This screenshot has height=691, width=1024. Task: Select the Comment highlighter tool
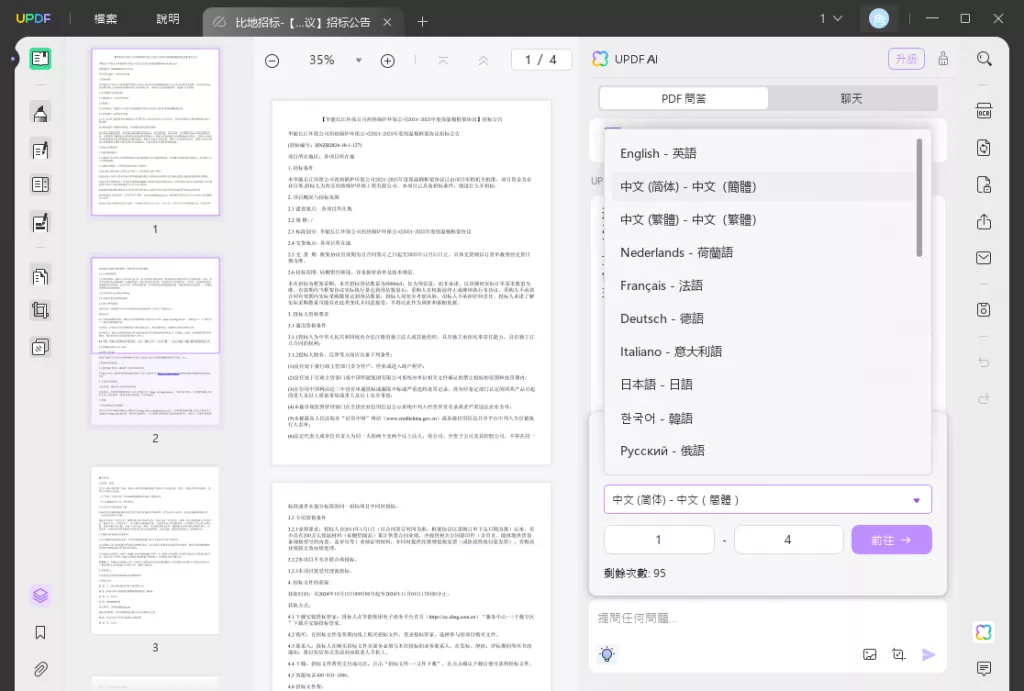(x=40, y=114)
